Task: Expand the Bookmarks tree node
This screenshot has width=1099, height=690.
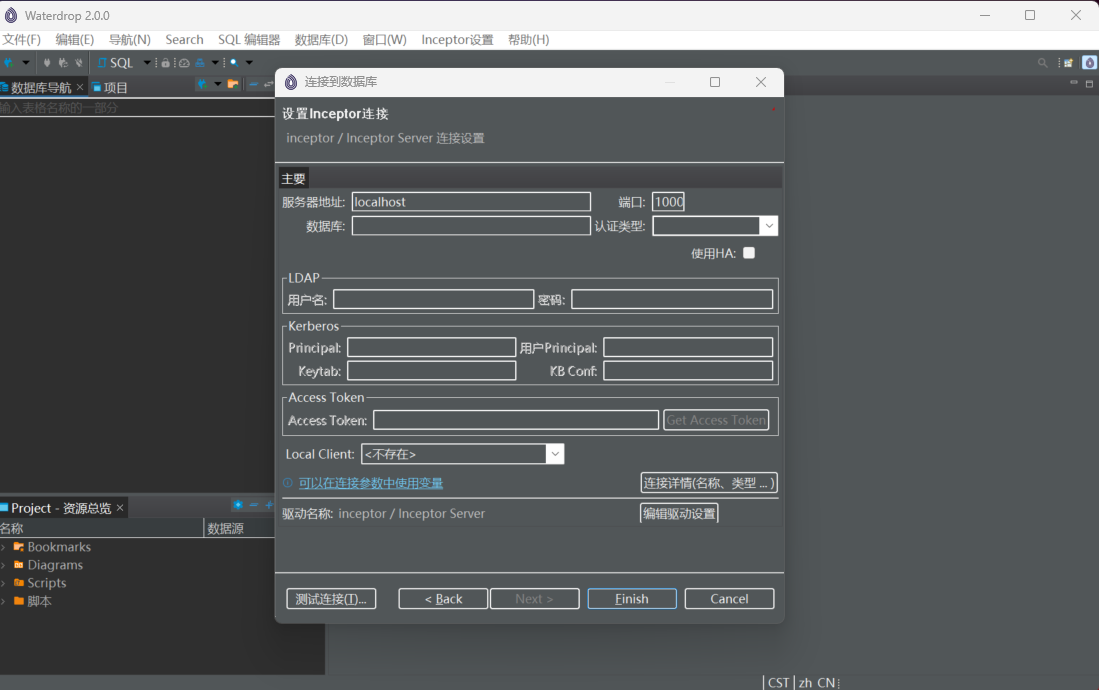Action: click(x=4, y=547)
